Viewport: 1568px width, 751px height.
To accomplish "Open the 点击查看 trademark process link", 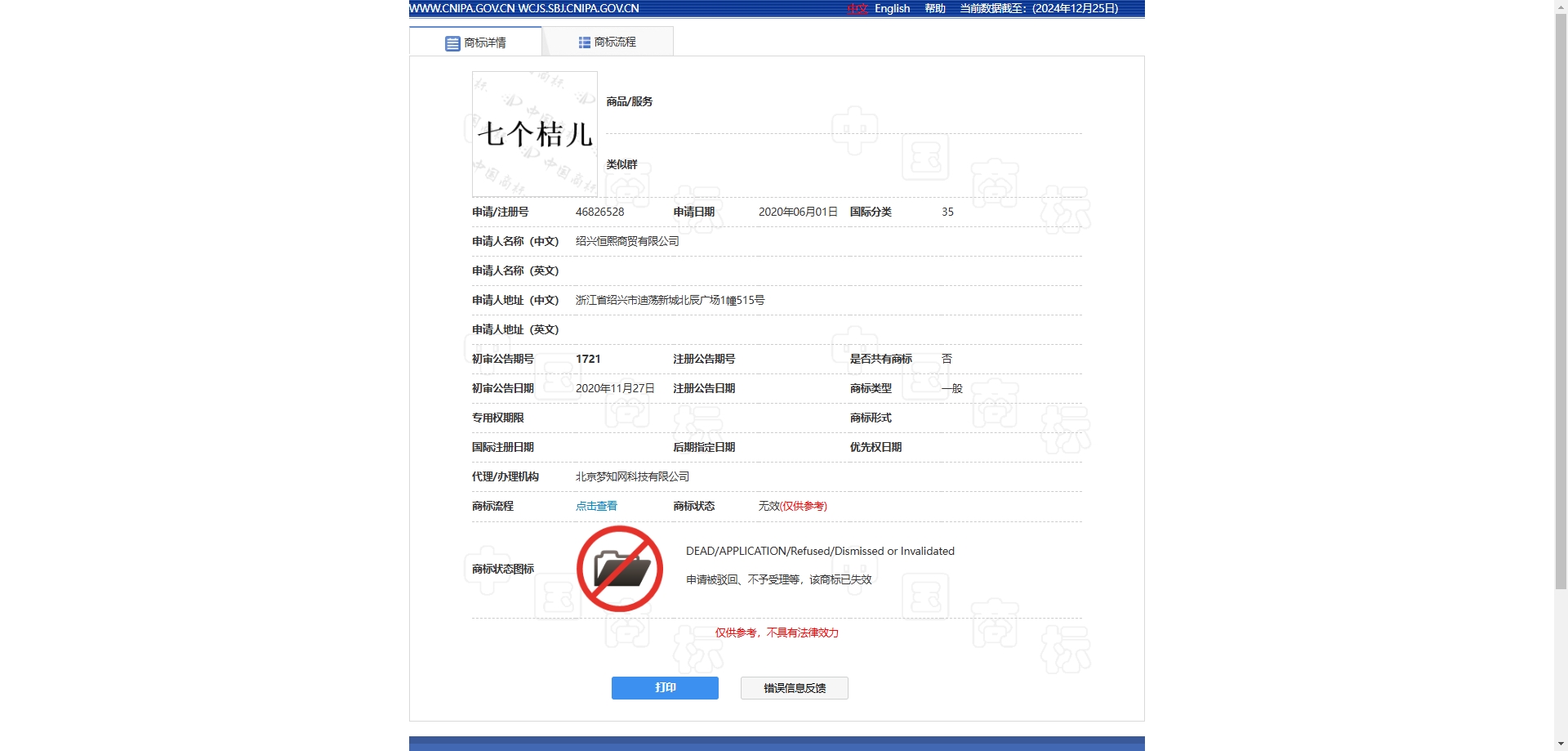I will click(595, 506).
